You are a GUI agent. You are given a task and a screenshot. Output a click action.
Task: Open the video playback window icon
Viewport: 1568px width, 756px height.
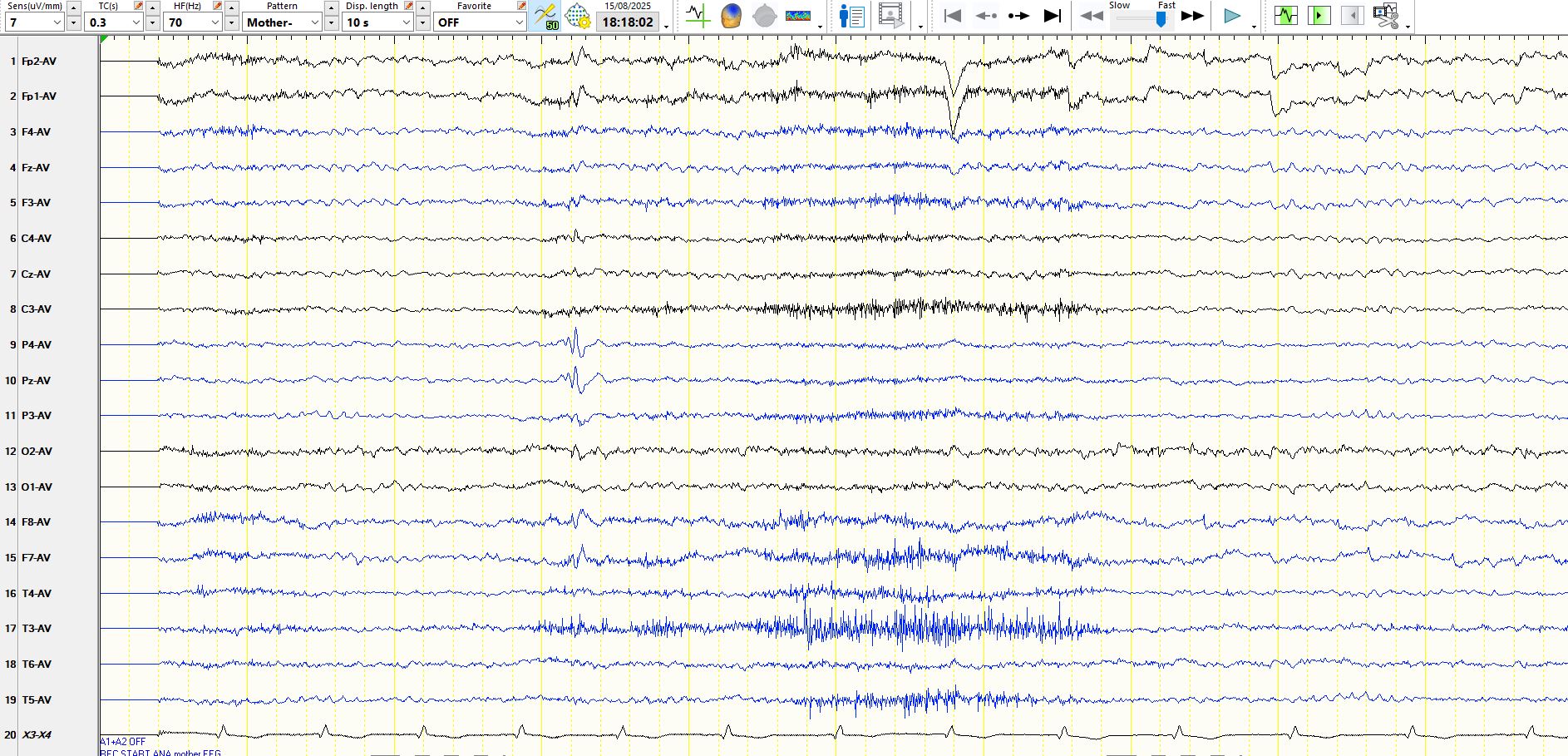click(890, 16)
